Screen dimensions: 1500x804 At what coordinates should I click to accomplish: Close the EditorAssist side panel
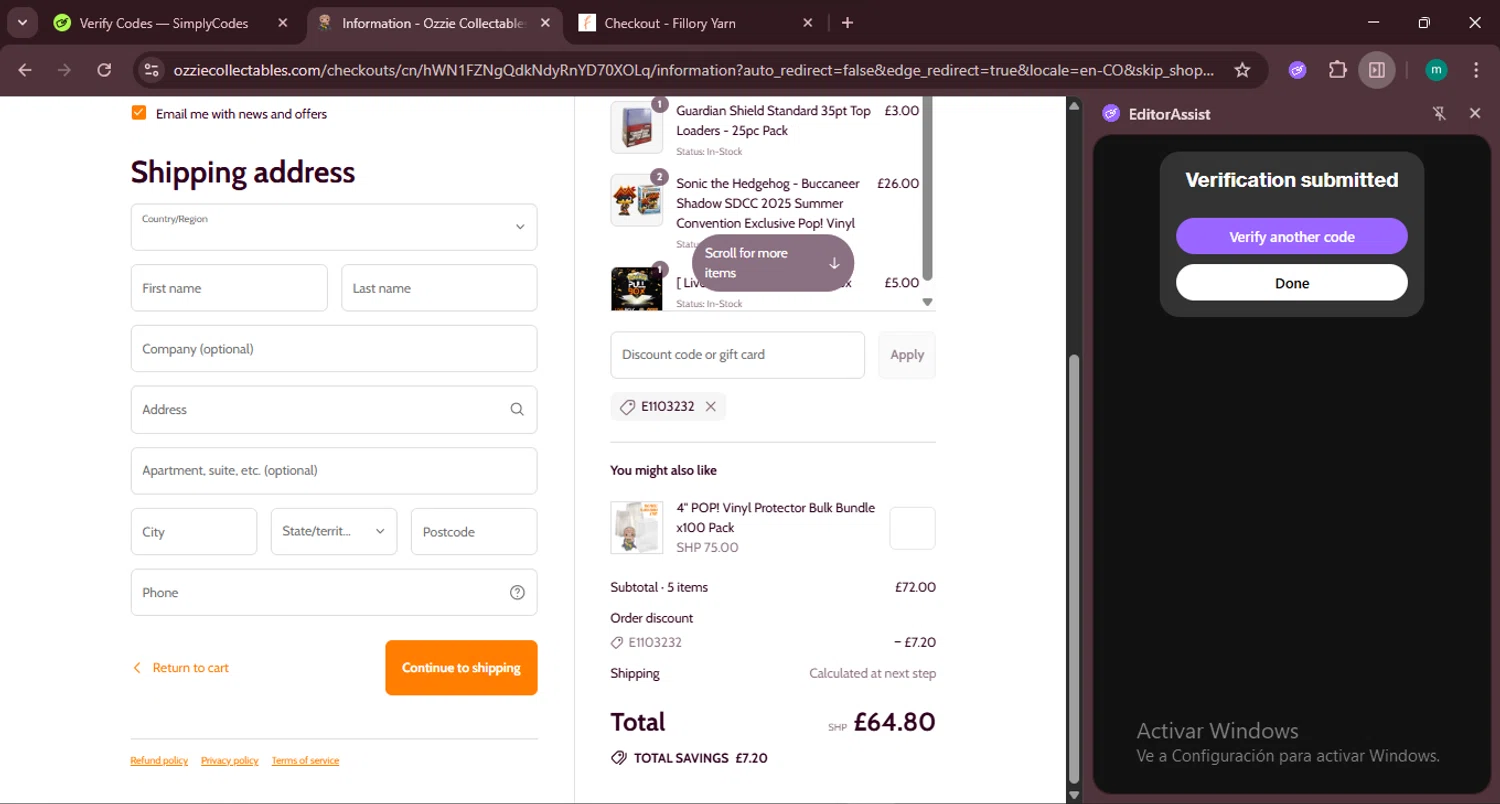[x=1475, y=114]
